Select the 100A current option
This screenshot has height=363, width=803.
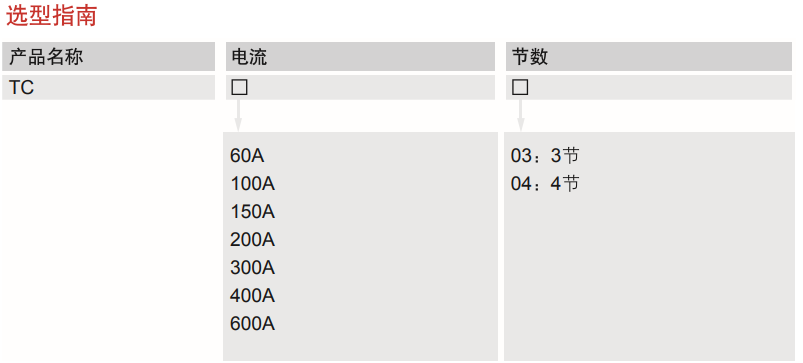tap(252, 184)
